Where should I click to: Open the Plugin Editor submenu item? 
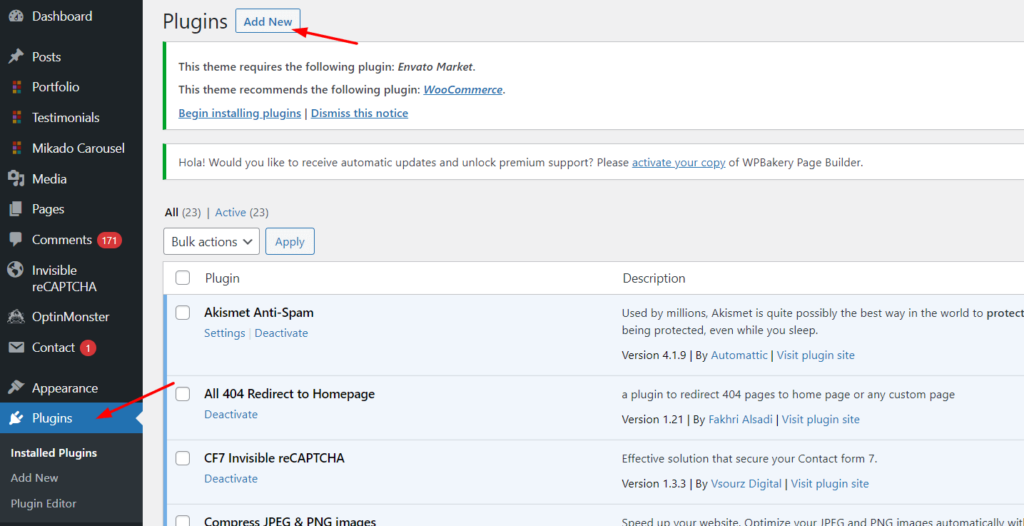pos(43,503)
